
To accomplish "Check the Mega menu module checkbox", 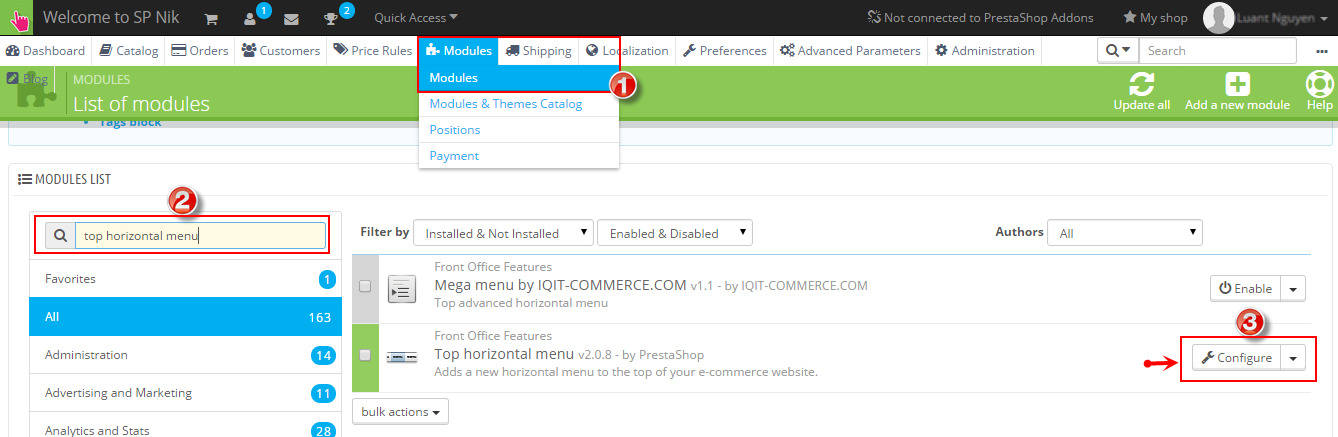I will (x=365, y=286).
